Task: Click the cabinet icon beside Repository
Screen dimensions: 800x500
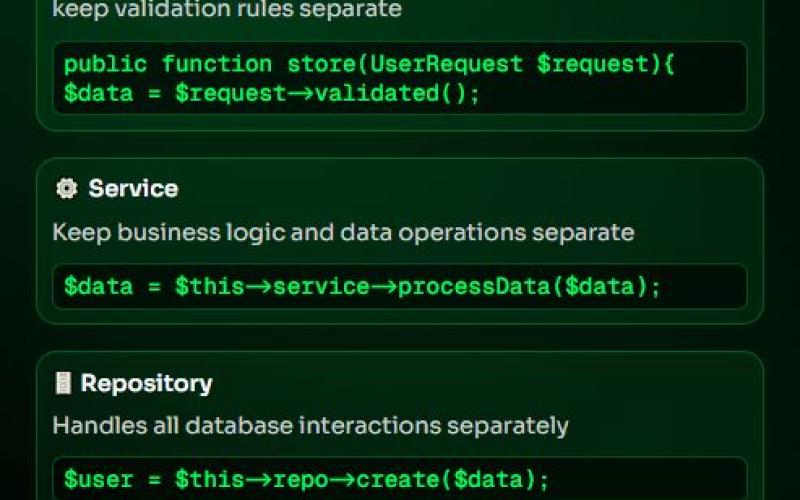Action: click(63, 383)
